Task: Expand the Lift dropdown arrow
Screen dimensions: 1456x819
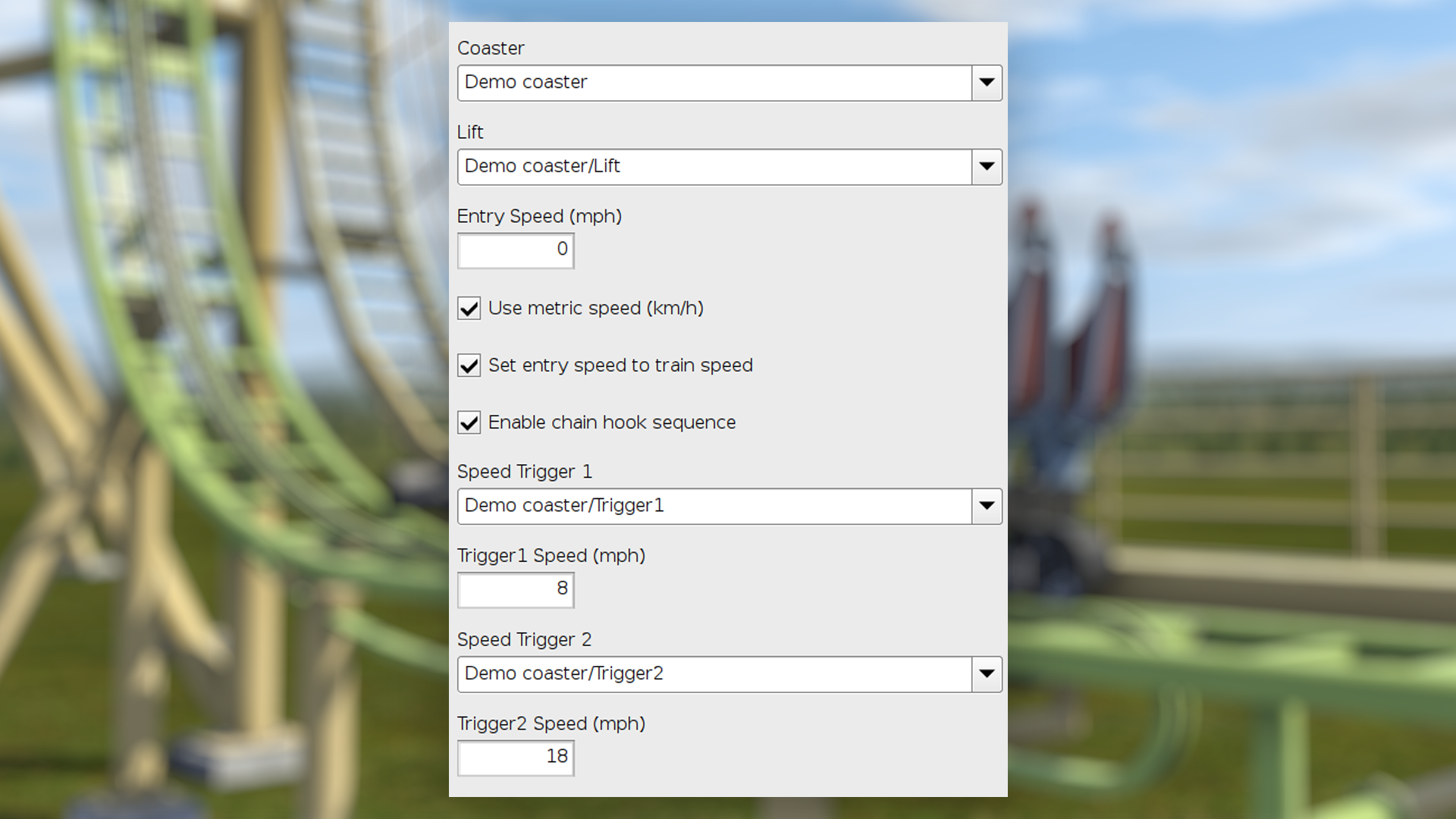Action: coord(987,167)
